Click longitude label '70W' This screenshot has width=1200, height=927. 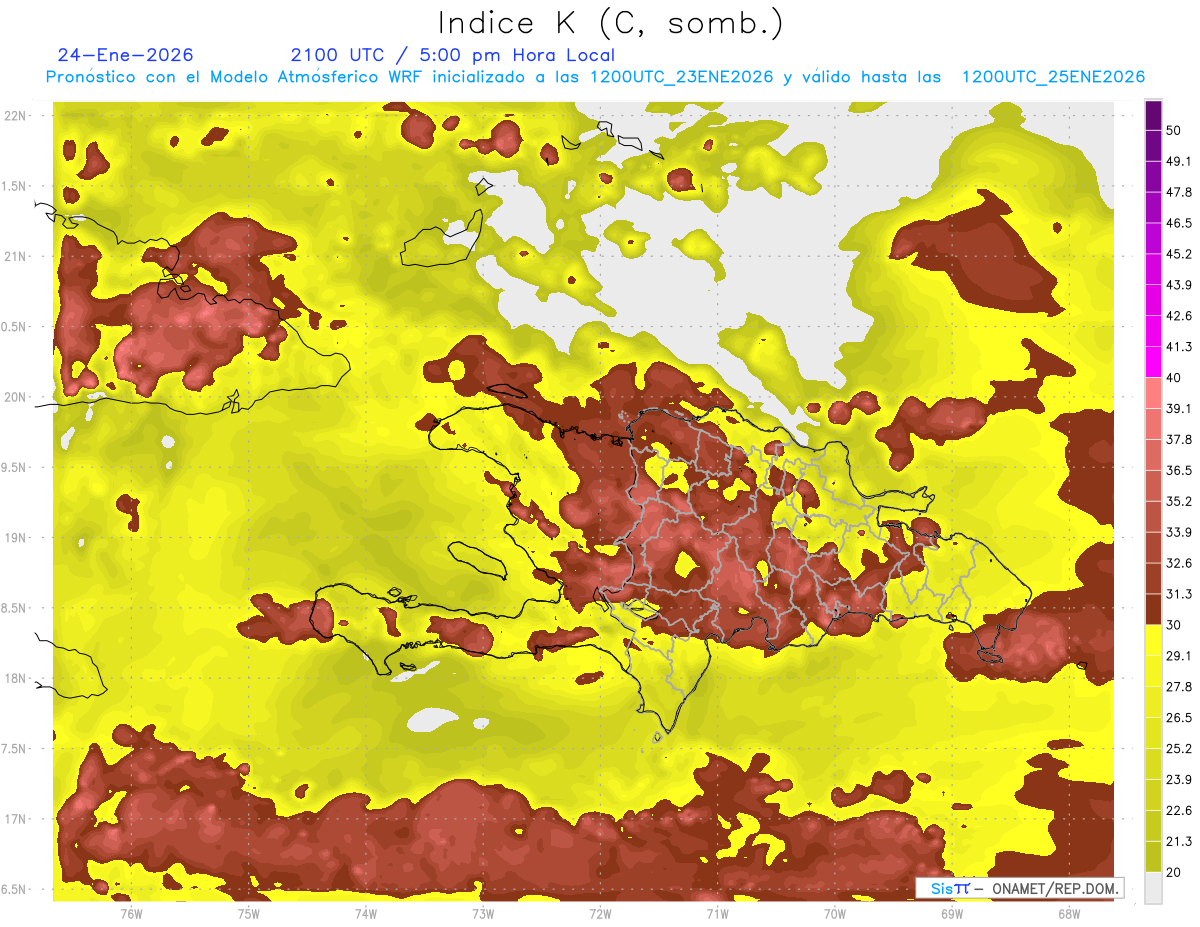[x=834, y=914]
